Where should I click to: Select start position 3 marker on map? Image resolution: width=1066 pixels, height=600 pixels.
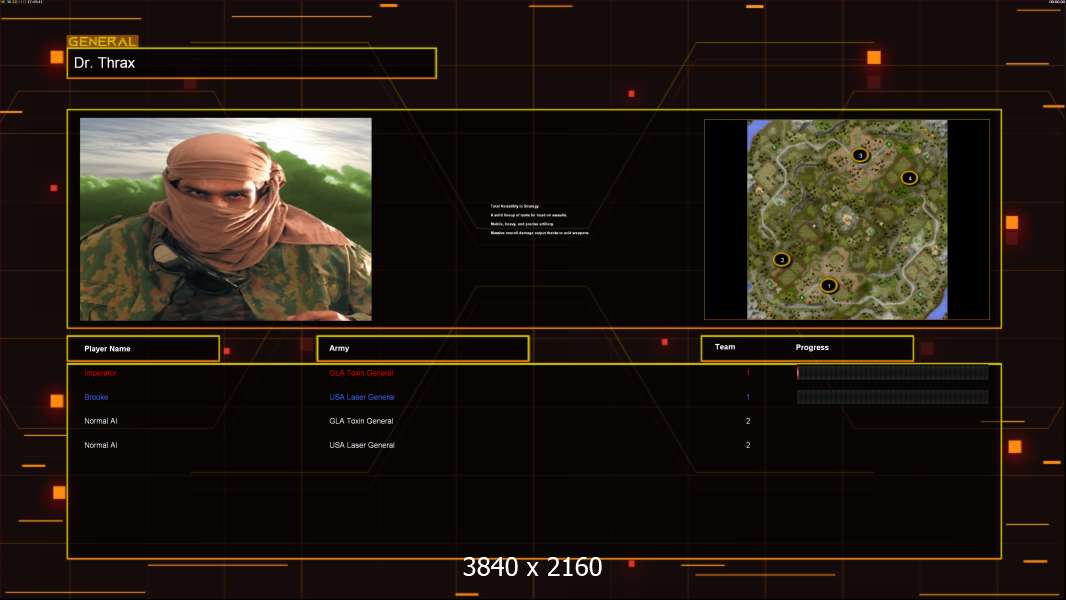(x=860, y=155)
